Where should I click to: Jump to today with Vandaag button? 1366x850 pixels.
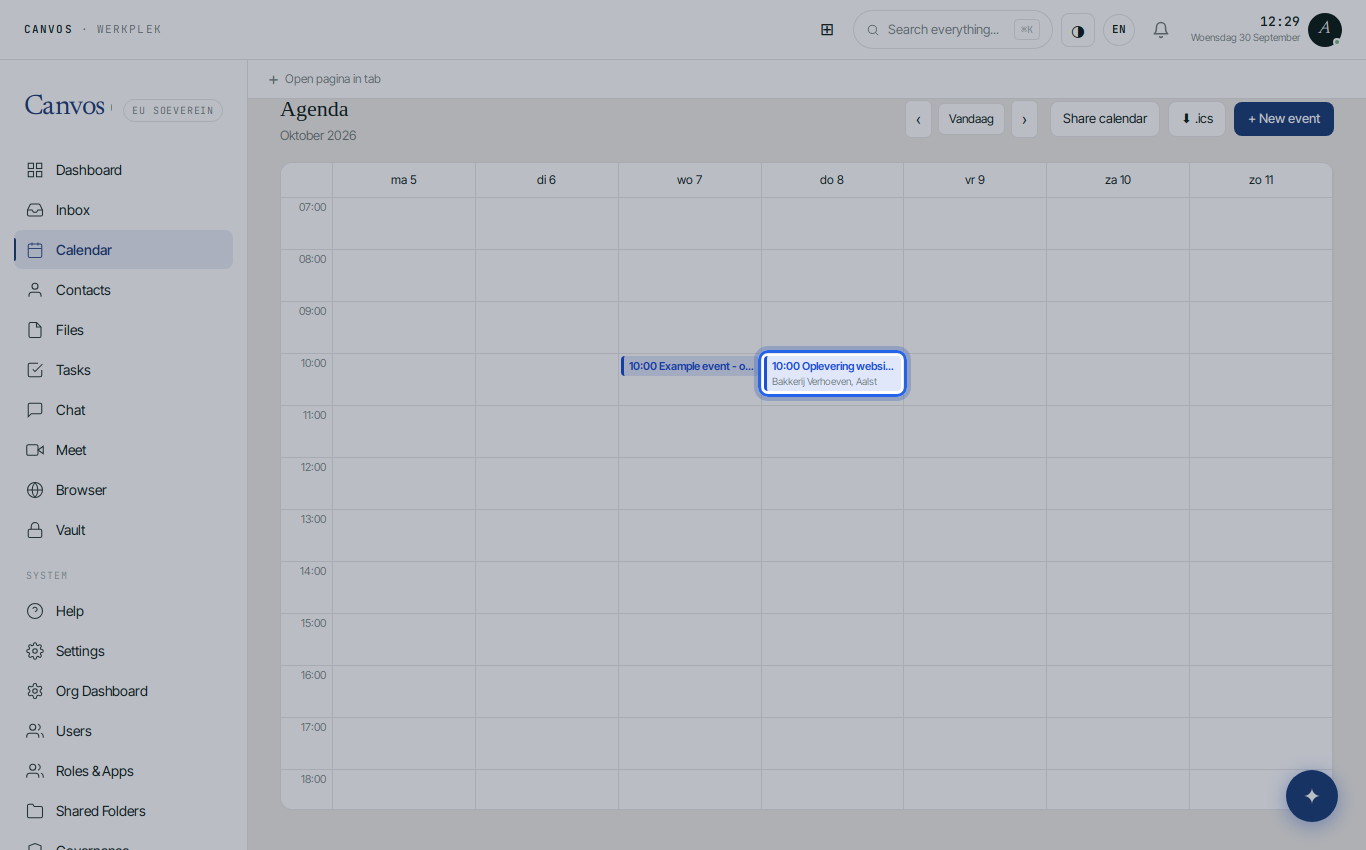pos(971,119)
